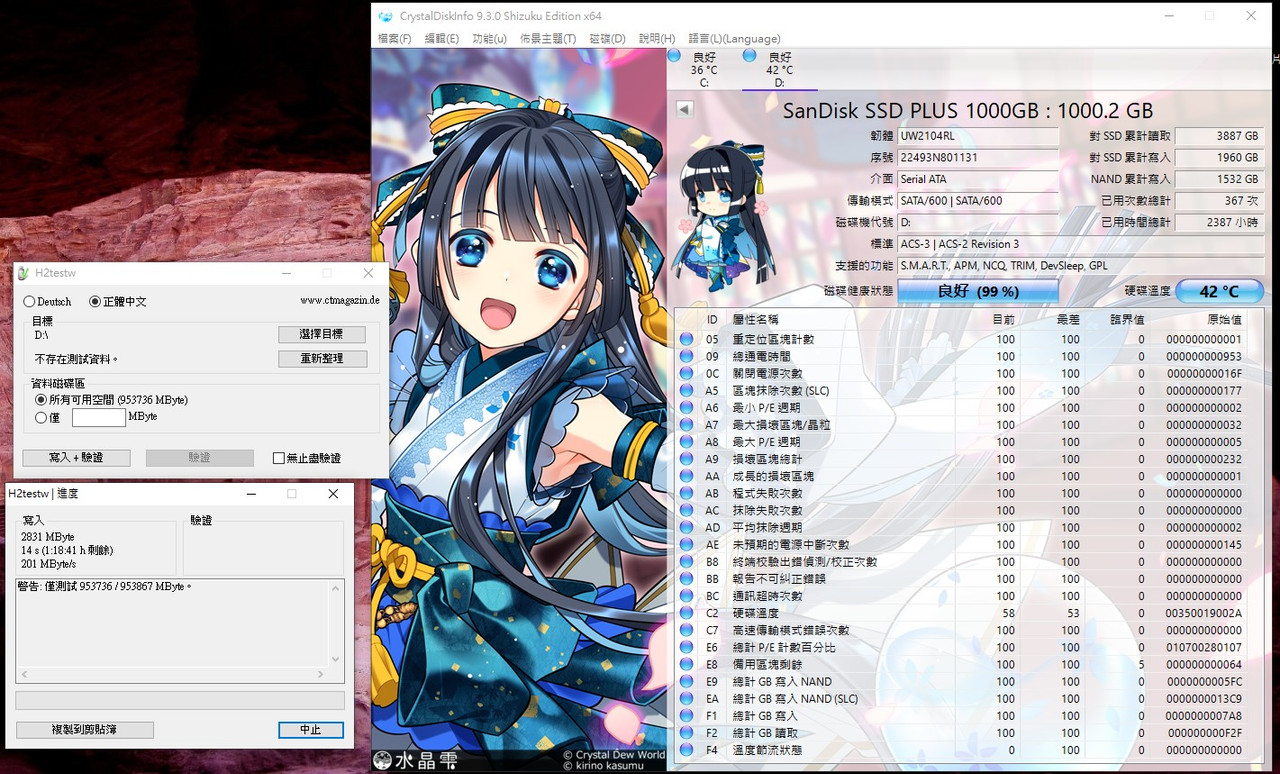Open the 功能(u) menu
This screenshot has width=1280, height=774.
[489, 38]
